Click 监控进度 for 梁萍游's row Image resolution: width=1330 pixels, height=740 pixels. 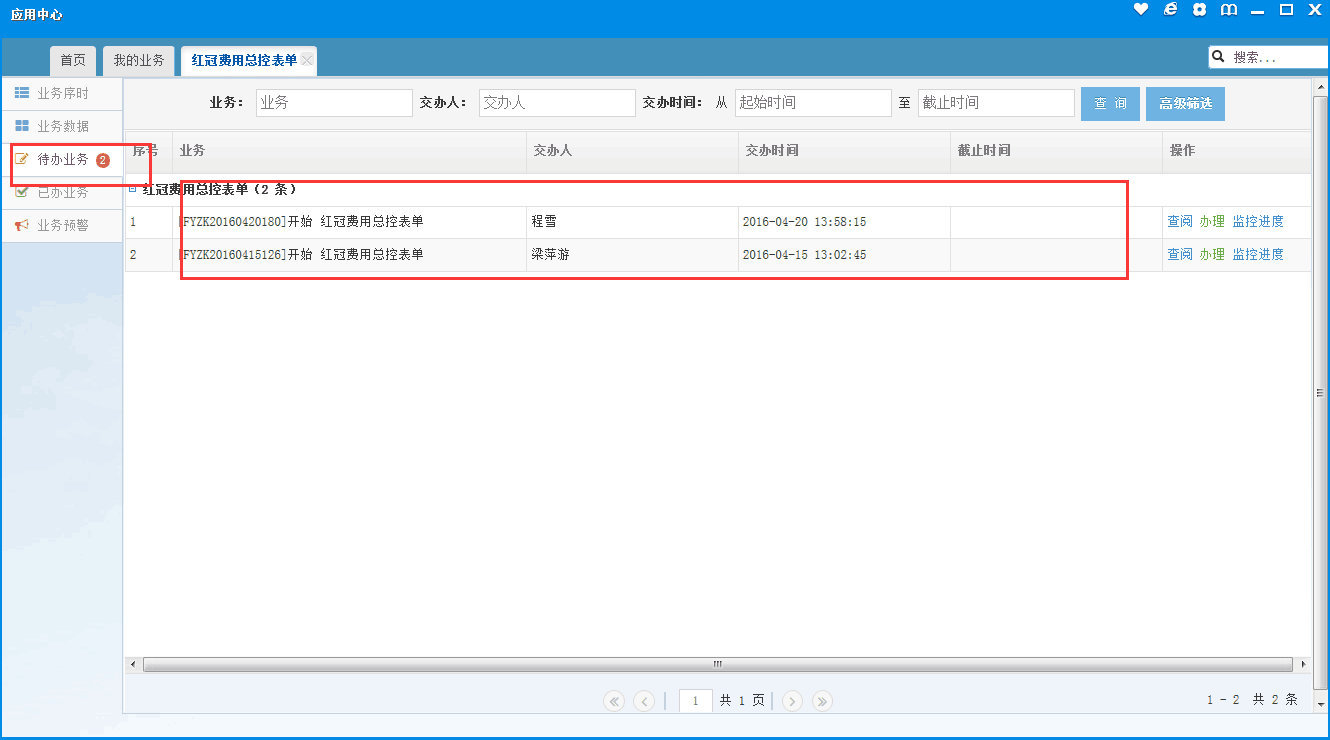(1258, 255)
